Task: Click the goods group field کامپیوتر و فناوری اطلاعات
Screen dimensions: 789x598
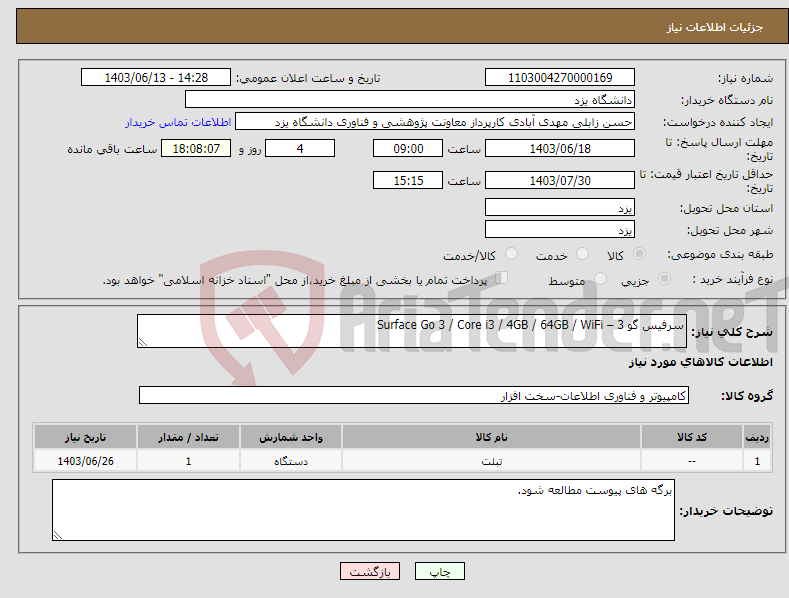Action: click(x=414, y=396)
